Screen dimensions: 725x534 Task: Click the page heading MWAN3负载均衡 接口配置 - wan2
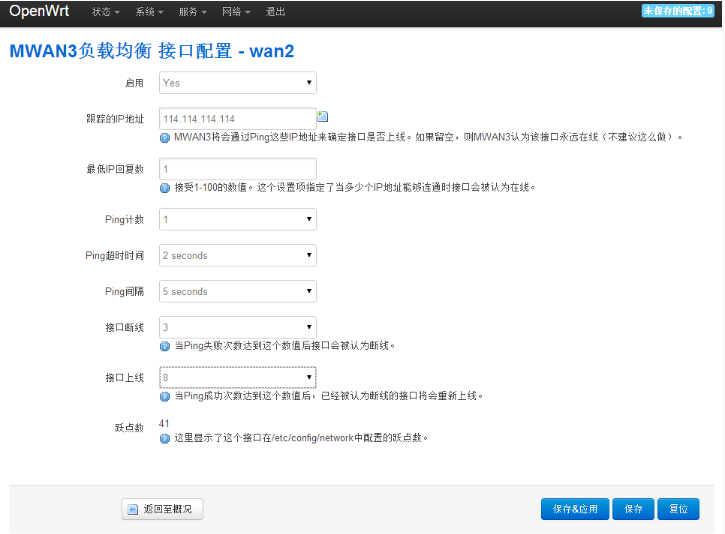pos(152,51)
